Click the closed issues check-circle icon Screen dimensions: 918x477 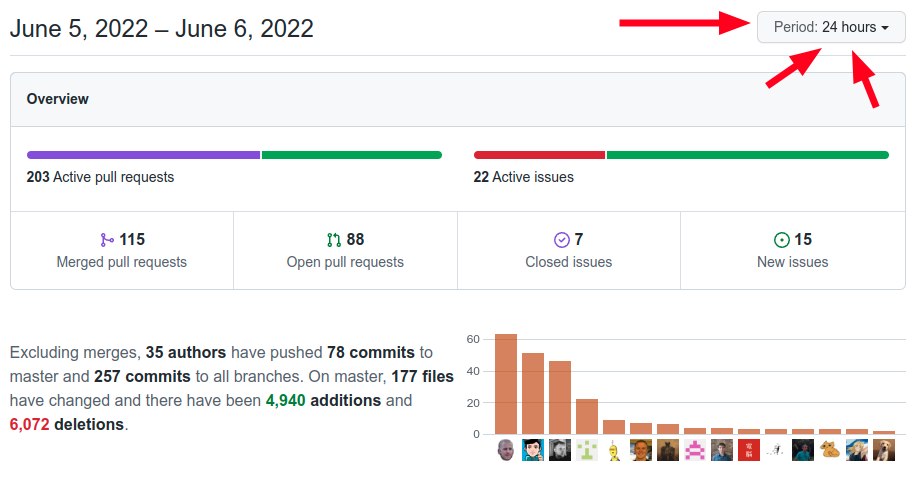(x=561, y=240)
